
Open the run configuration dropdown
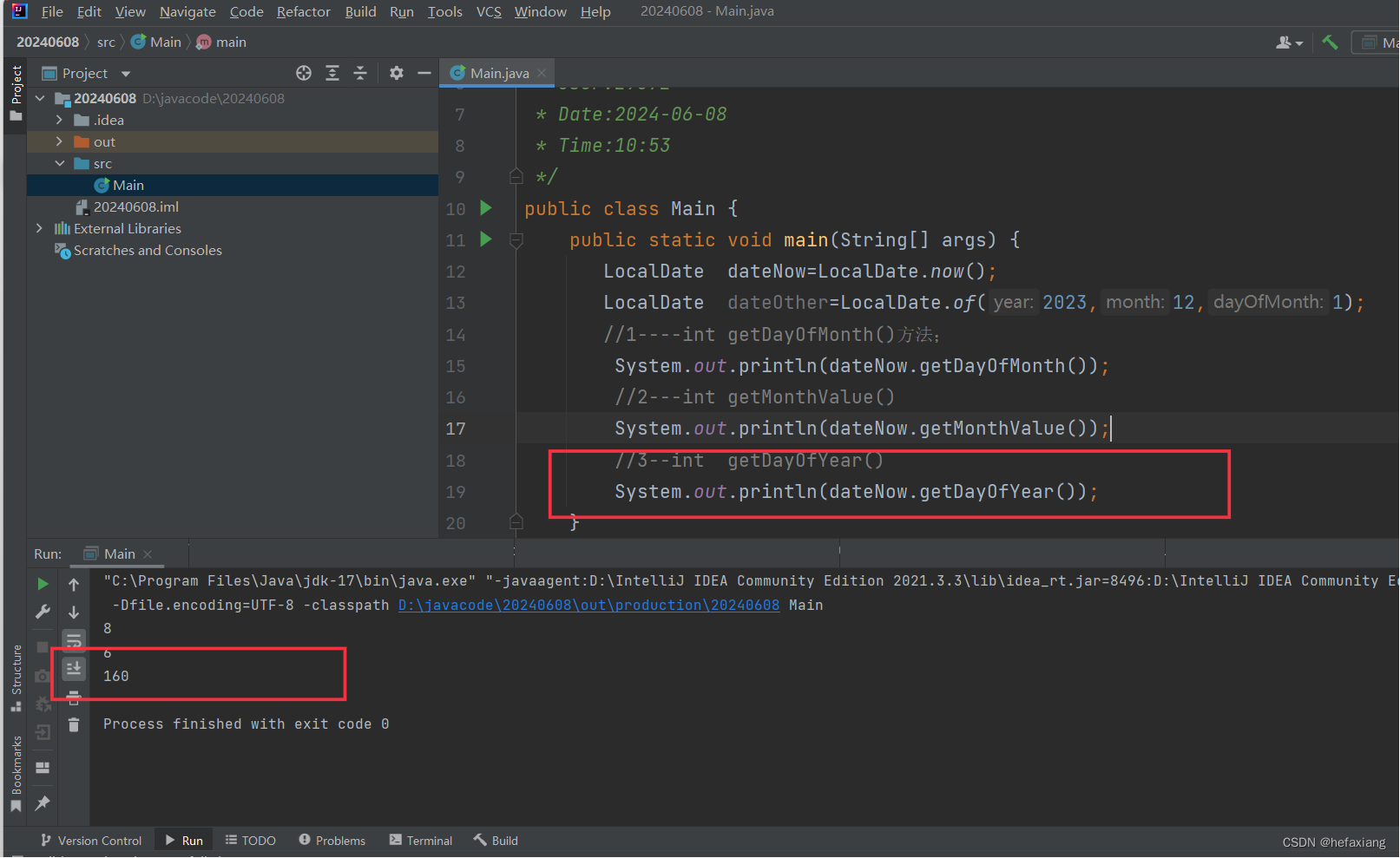tap(1376, 42)
